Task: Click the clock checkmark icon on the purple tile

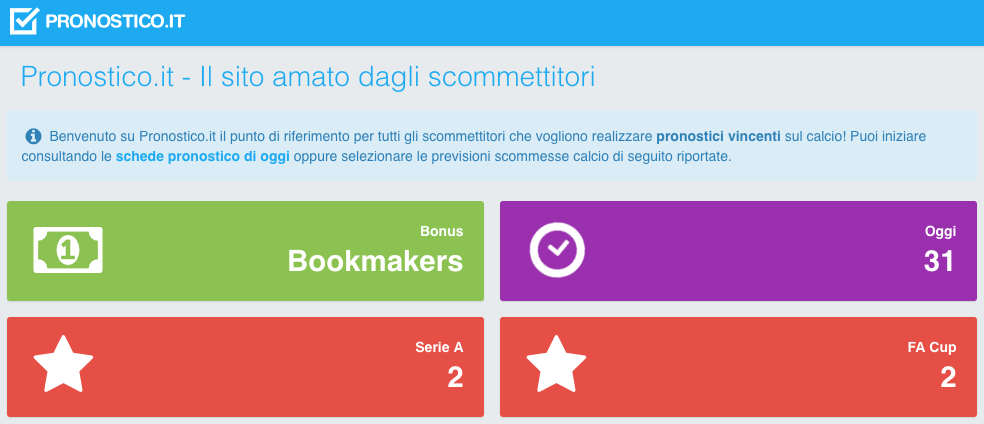Action: pos(557,250)
